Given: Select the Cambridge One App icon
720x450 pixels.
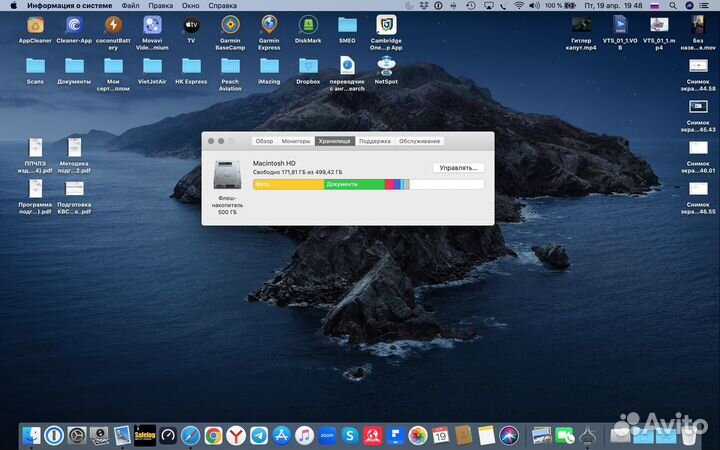Looking at the screenshot, I should [386, 25].
